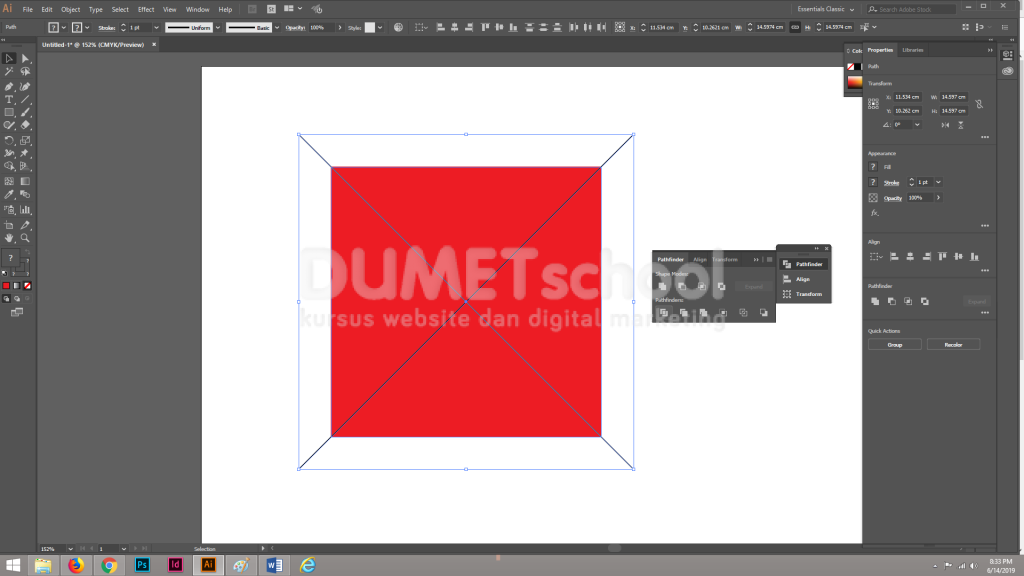Click Unite icon in Properties Pathfinder section

875,301
